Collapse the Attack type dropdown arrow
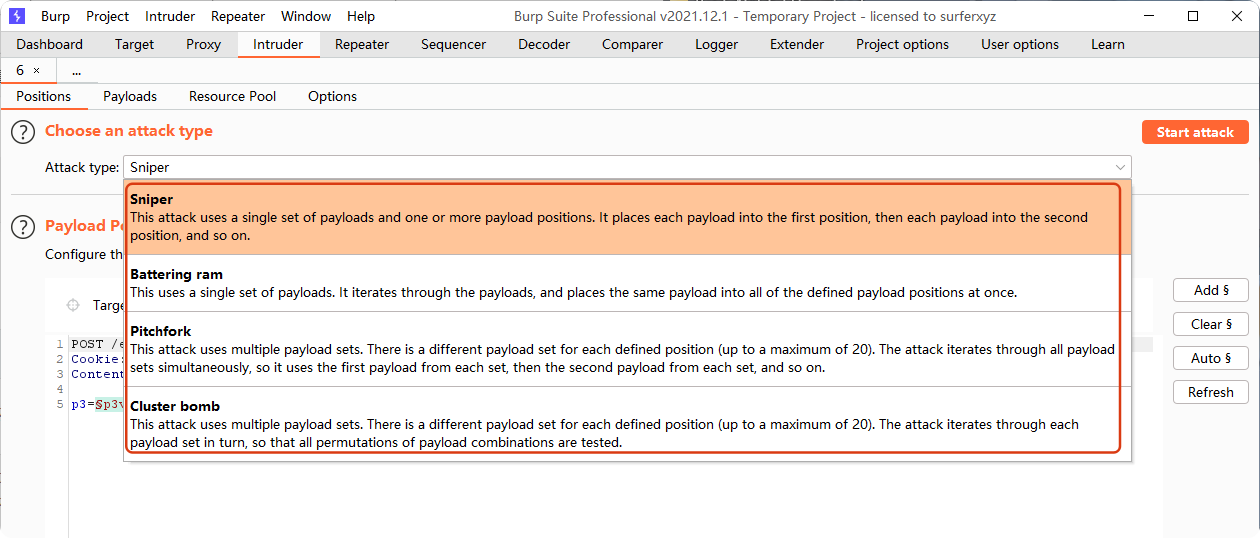The height and width of the screenshot is (538, 1260). 1120,168
